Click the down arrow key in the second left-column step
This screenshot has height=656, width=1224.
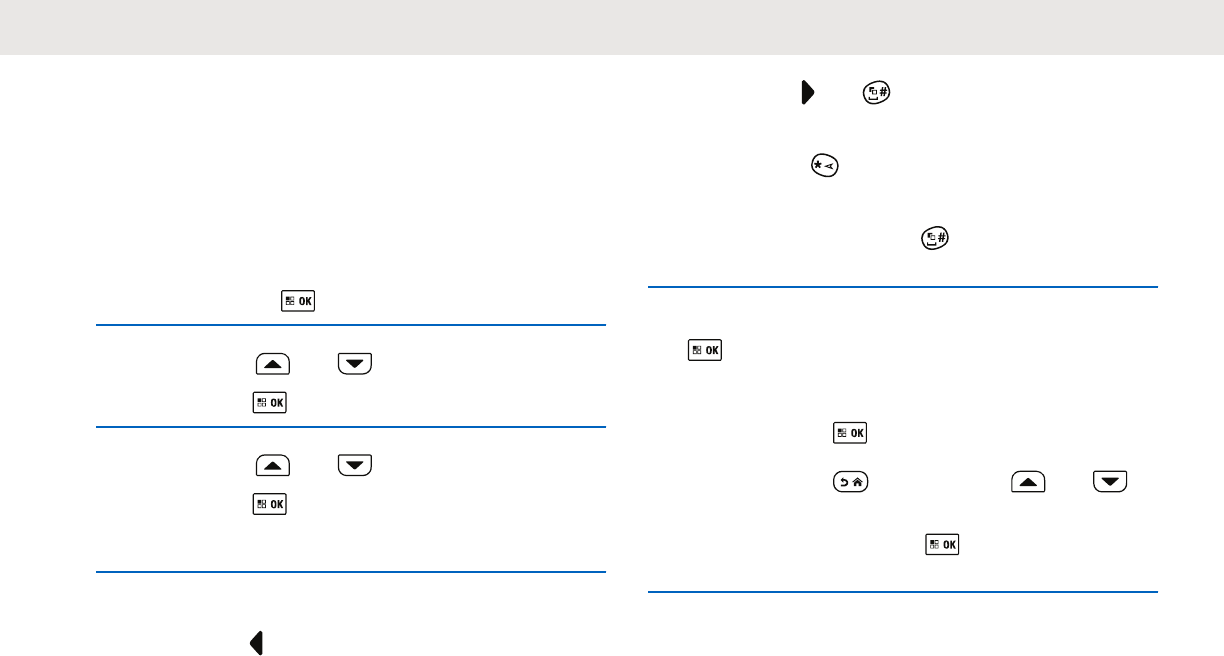point(355,465)
